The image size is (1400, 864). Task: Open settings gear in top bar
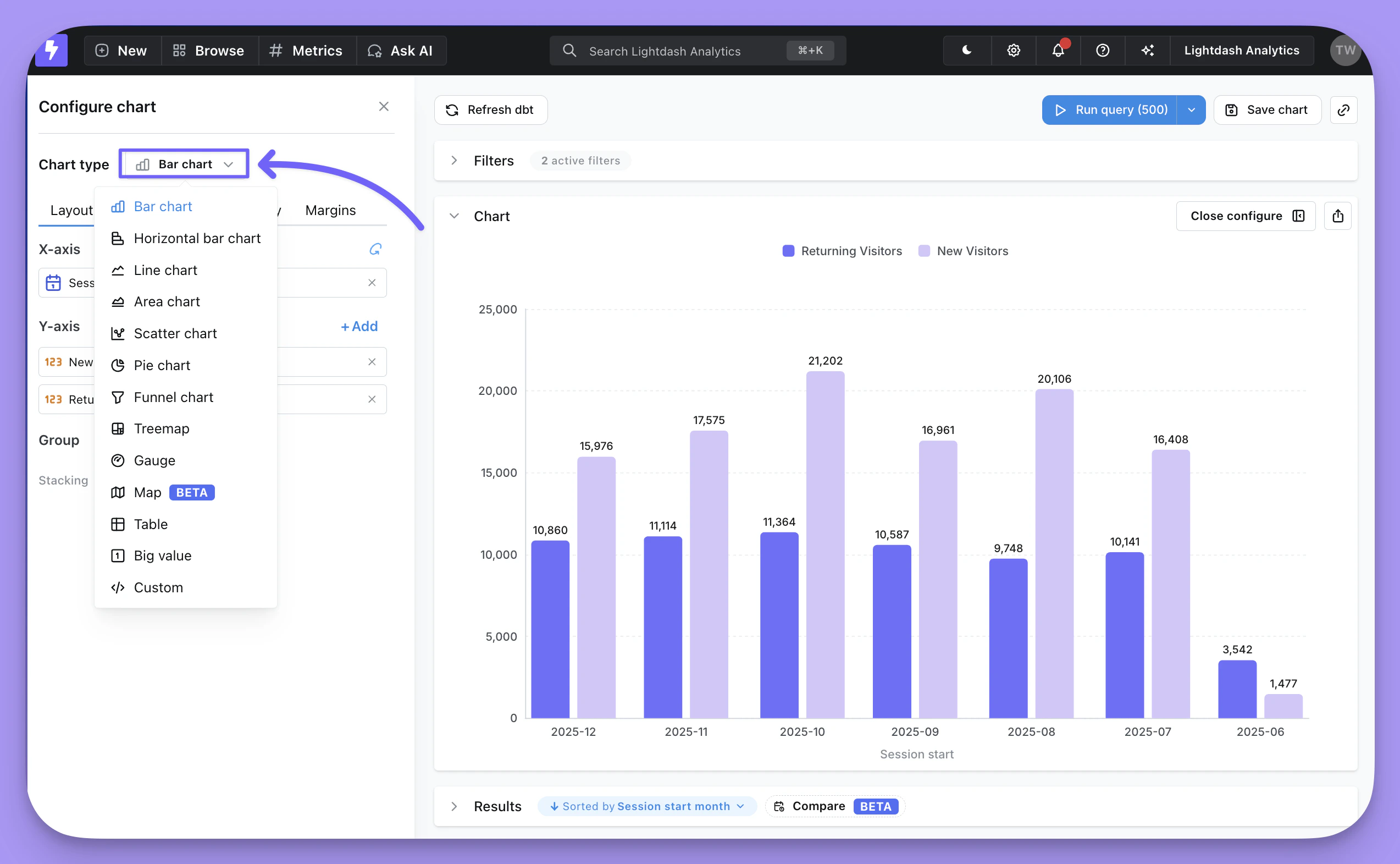1013,50
